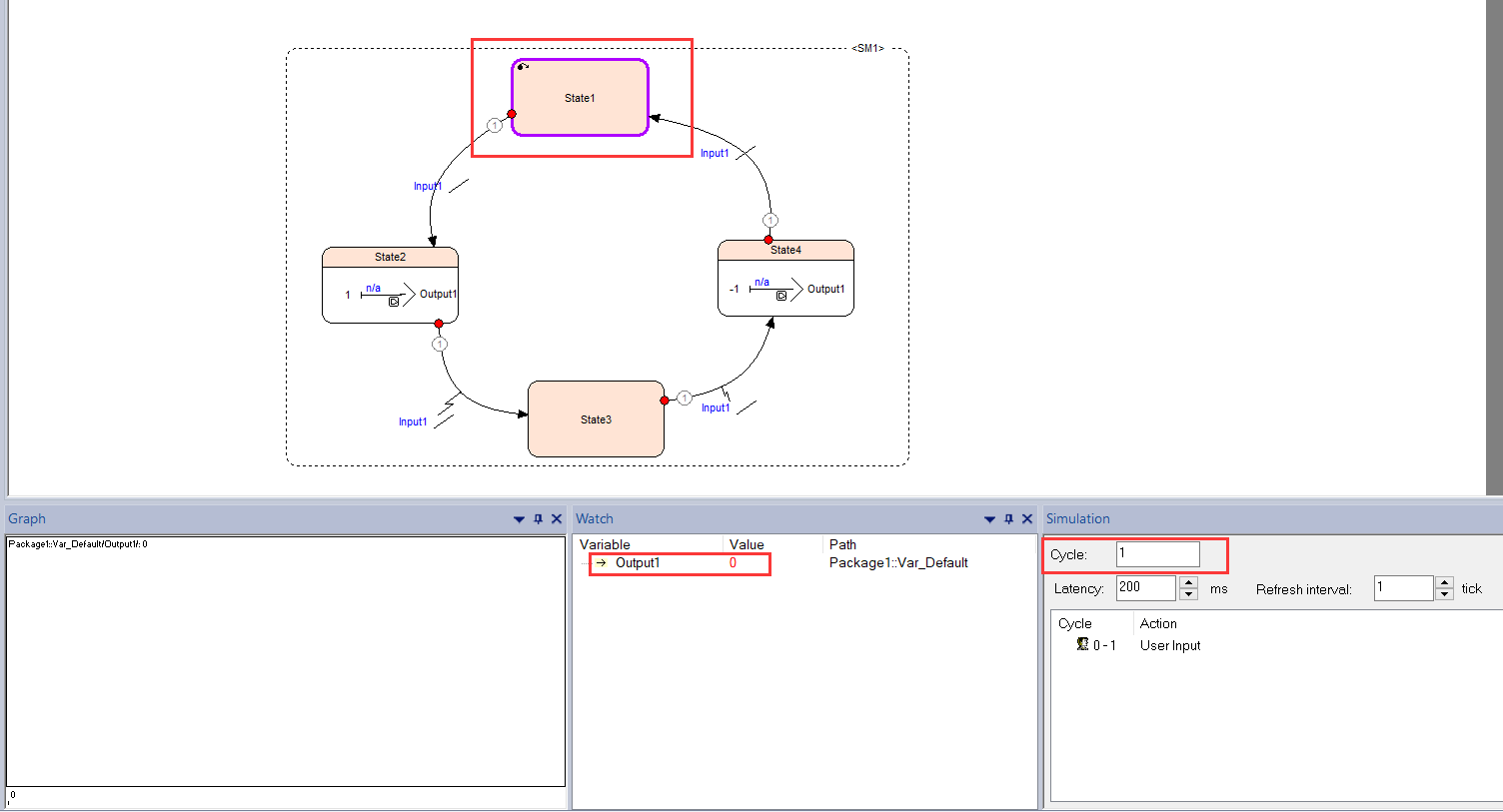Click the initial-state marker icon in State1
1503x812 pixels.
(523, 67)
